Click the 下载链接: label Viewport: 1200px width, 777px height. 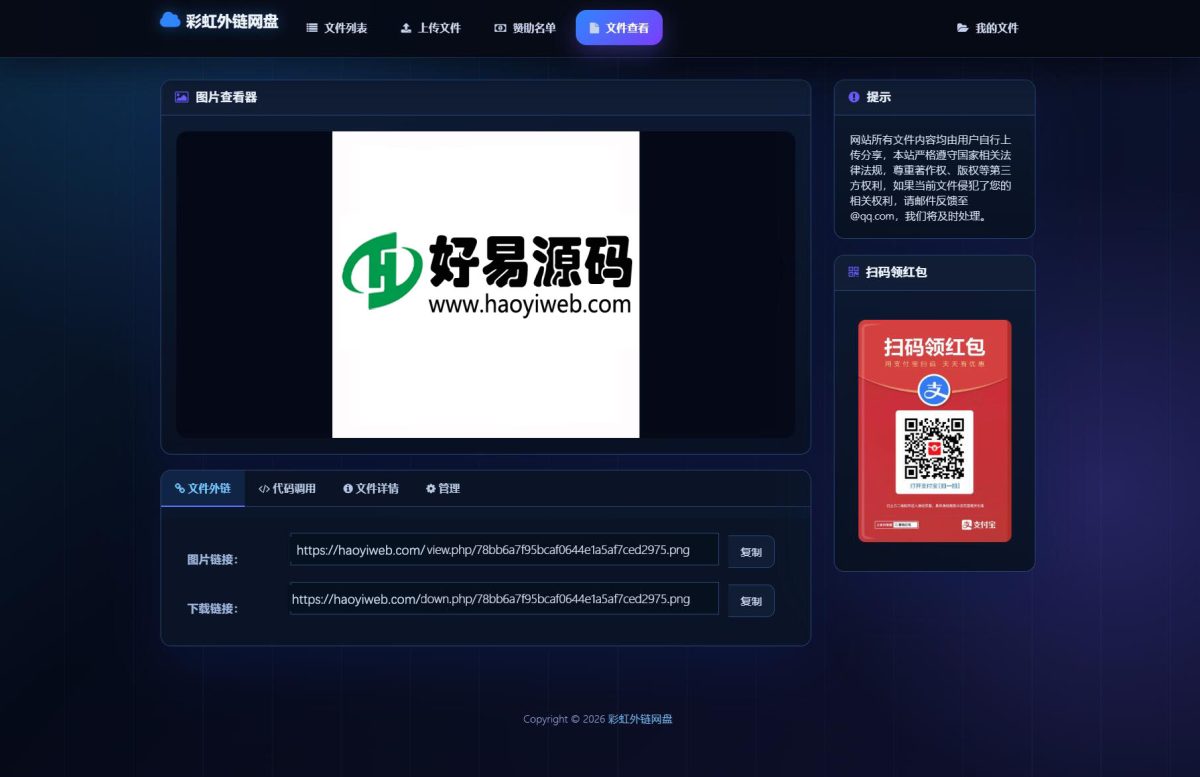click(x=212, y=608)
